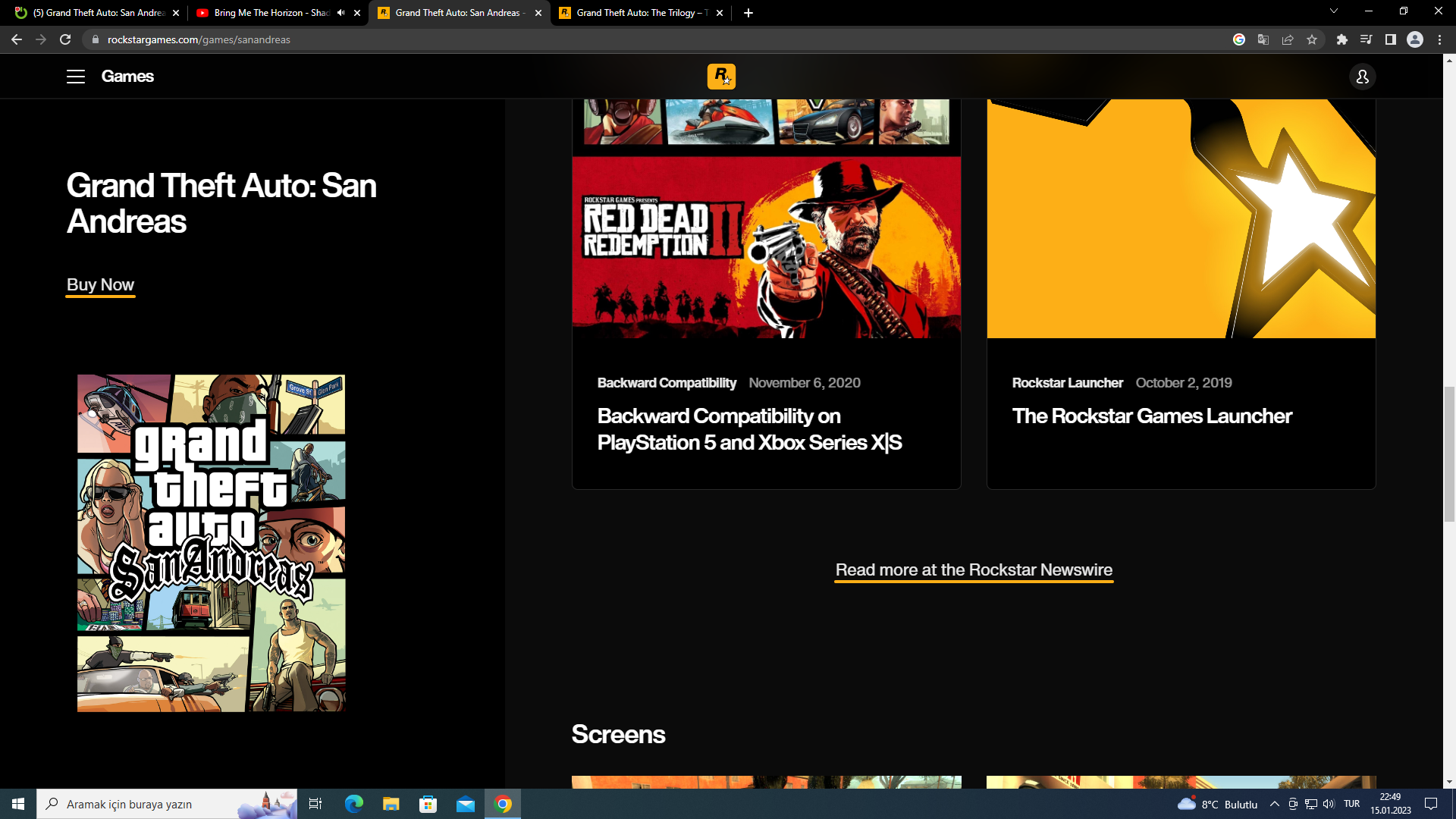Click the share page icon in address bar

point(1288,39)
